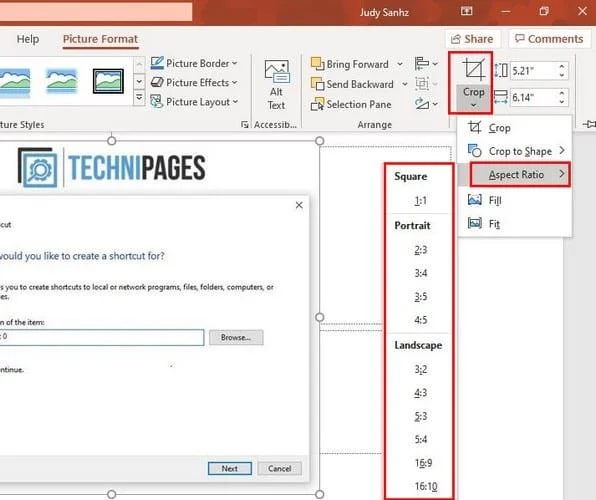Expand the Bring Forward dropdown arrow
The image size is (596, 500).
pyautogui.click(x=400, y=64)
